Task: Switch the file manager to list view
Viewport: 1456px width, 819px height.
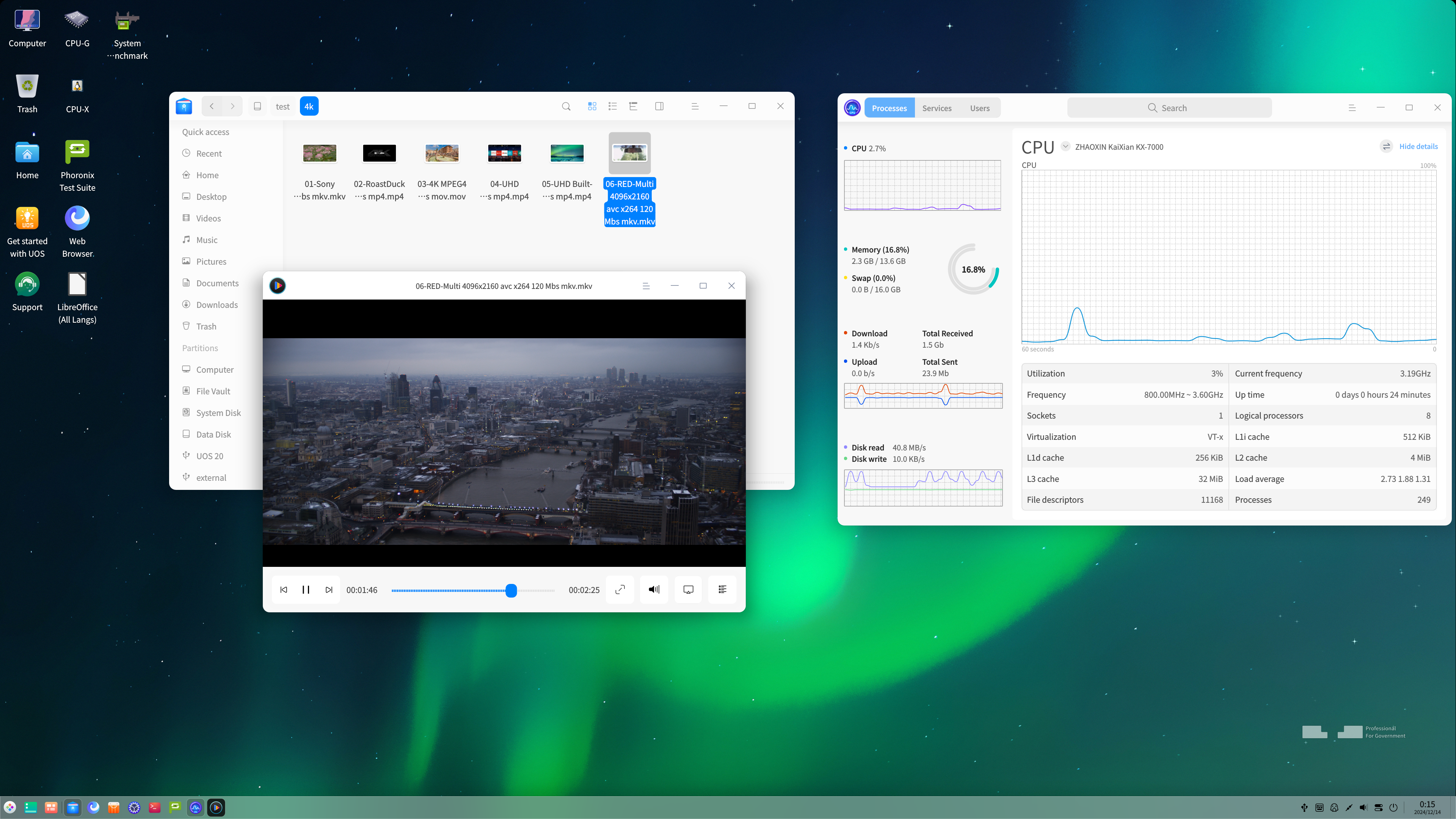Action: click(x=613, y=106)
